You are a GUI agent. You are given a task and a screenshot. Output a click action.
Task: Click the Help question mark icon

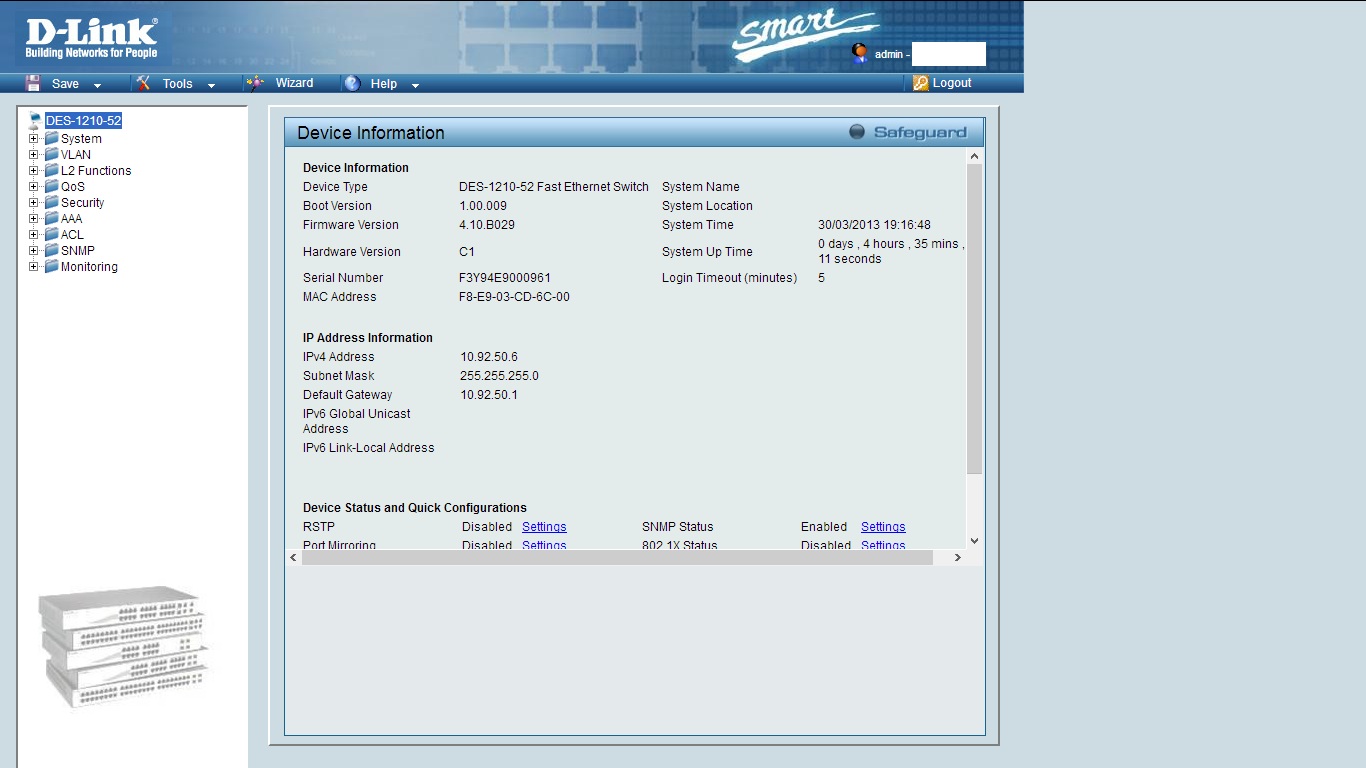pyautogui.click(x=352, y=84)
